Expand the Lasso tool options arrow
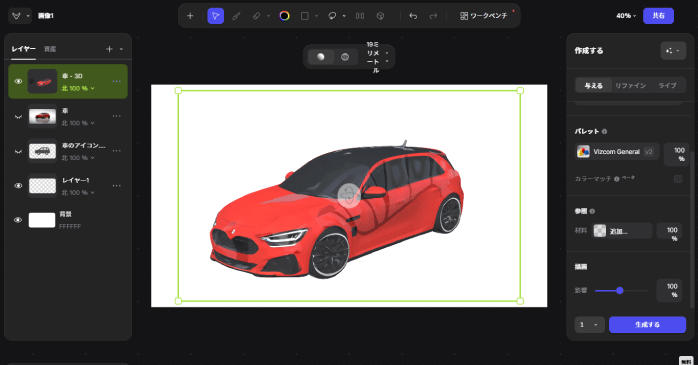Image resolution: width=698 pixels, height=365 pixels. click(344, 16)
